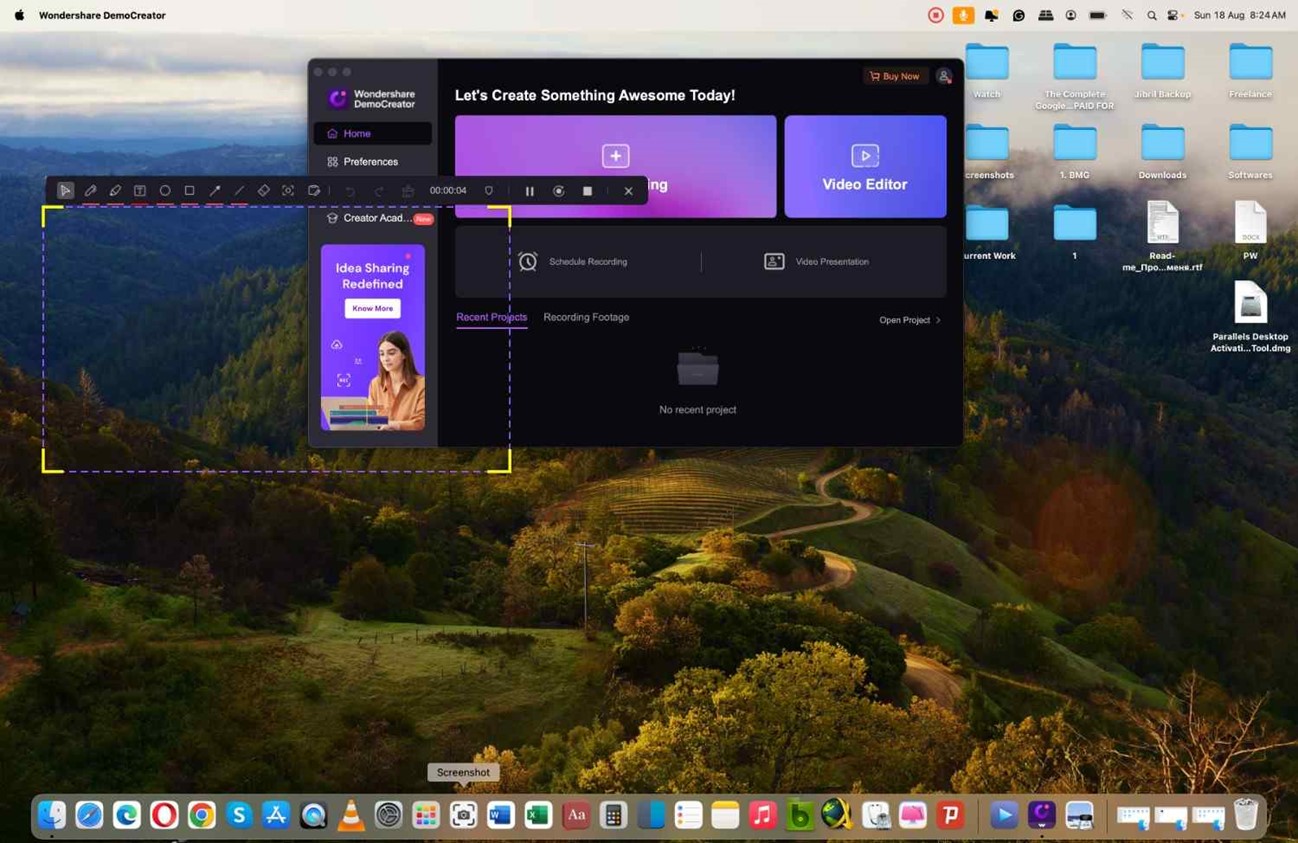Switch to Recent Projects tab
Image resolution: width=1298 pixels, height=843 pixels.
(x=491, y=317)
